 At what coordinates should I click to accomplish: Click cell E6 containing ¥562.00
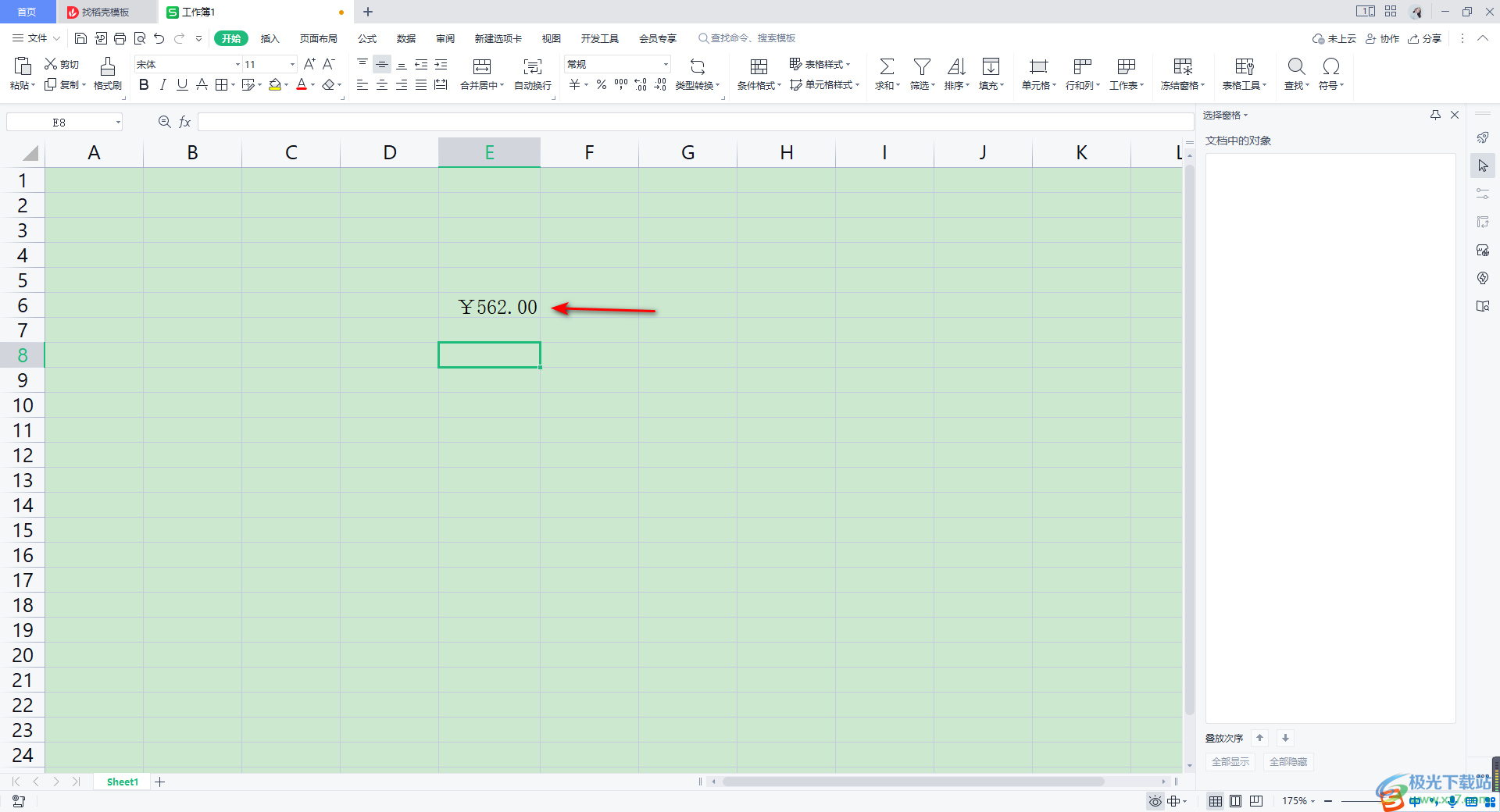coord(489,305)
